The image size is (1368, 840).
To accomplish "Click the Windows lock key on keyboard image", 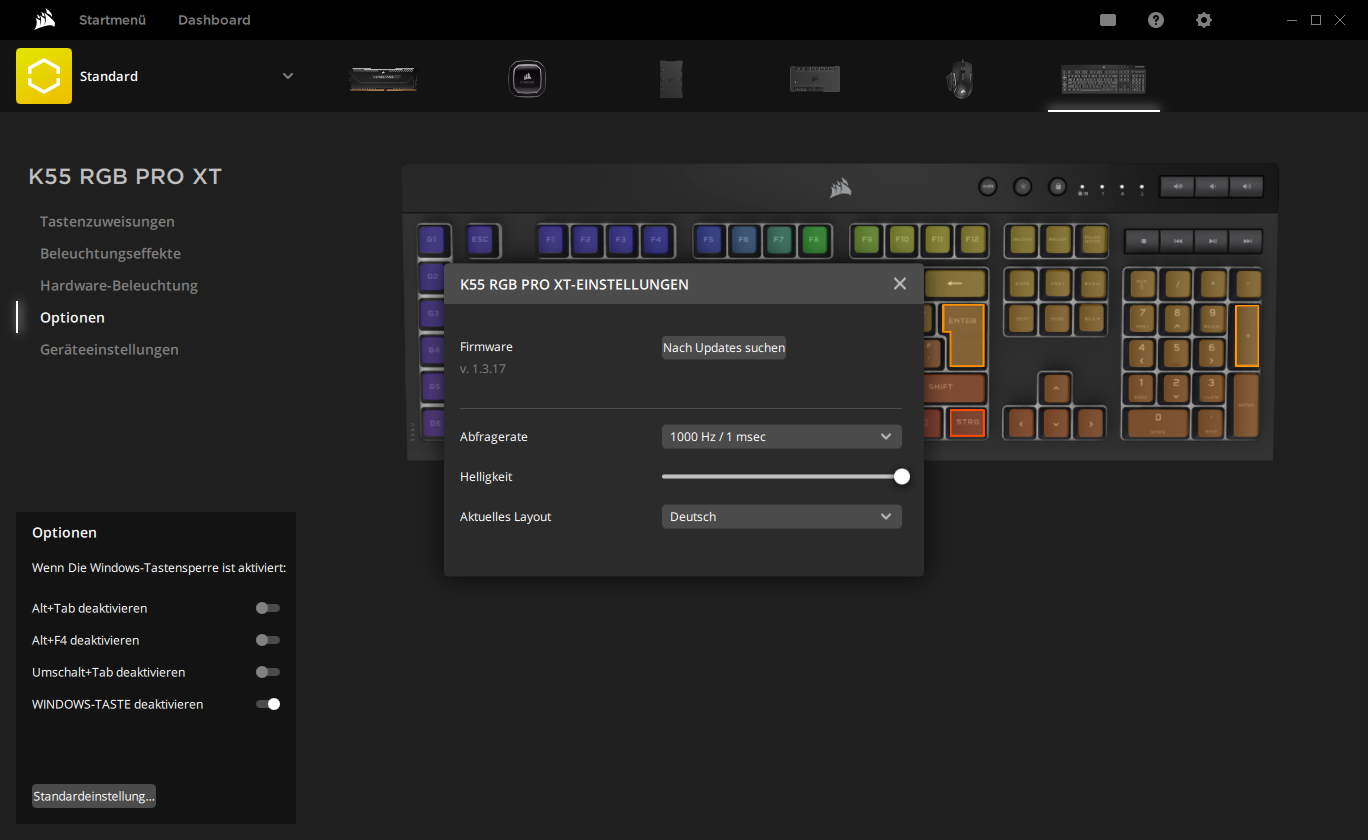I will click(1057, 186).
